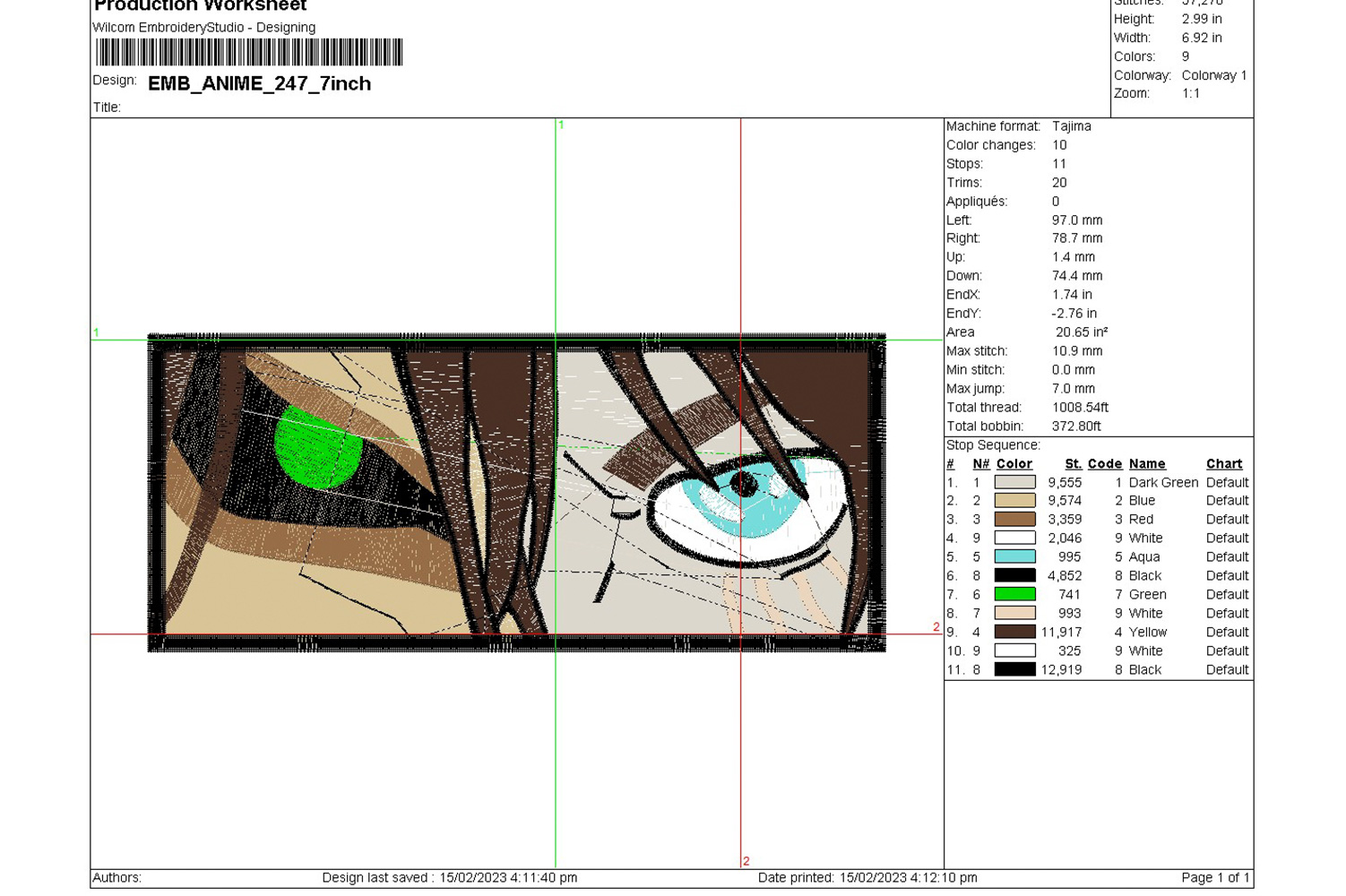
Task: Click the black swatch next to 4,852
Action: 1014,575
